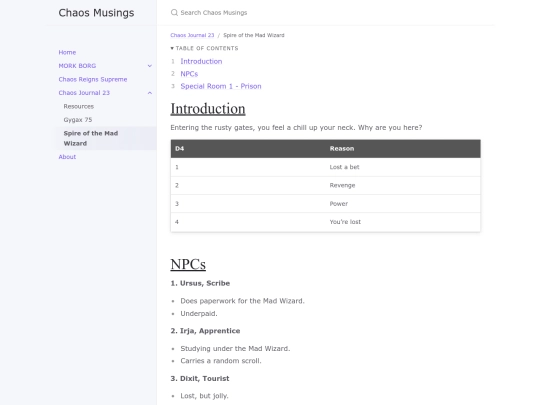Image resolution: width=540 pixels, height=405 pixels.
Task: Jump to Special Room 1 - Prison
Action: (221, 86)
